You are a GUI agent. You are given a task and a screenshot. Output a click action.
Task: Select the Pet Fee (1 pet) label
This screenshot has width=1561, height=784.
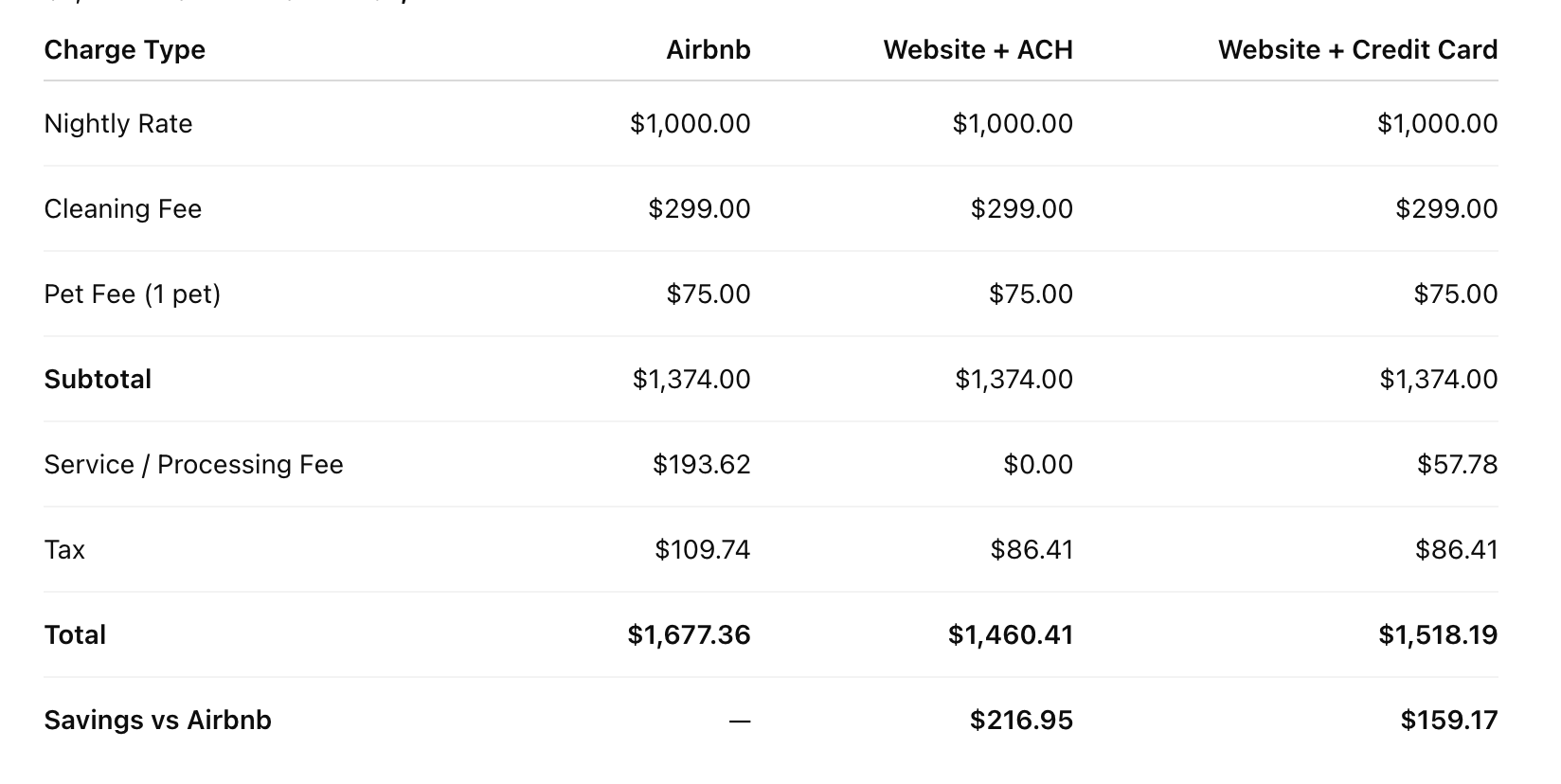coord(133,294)
